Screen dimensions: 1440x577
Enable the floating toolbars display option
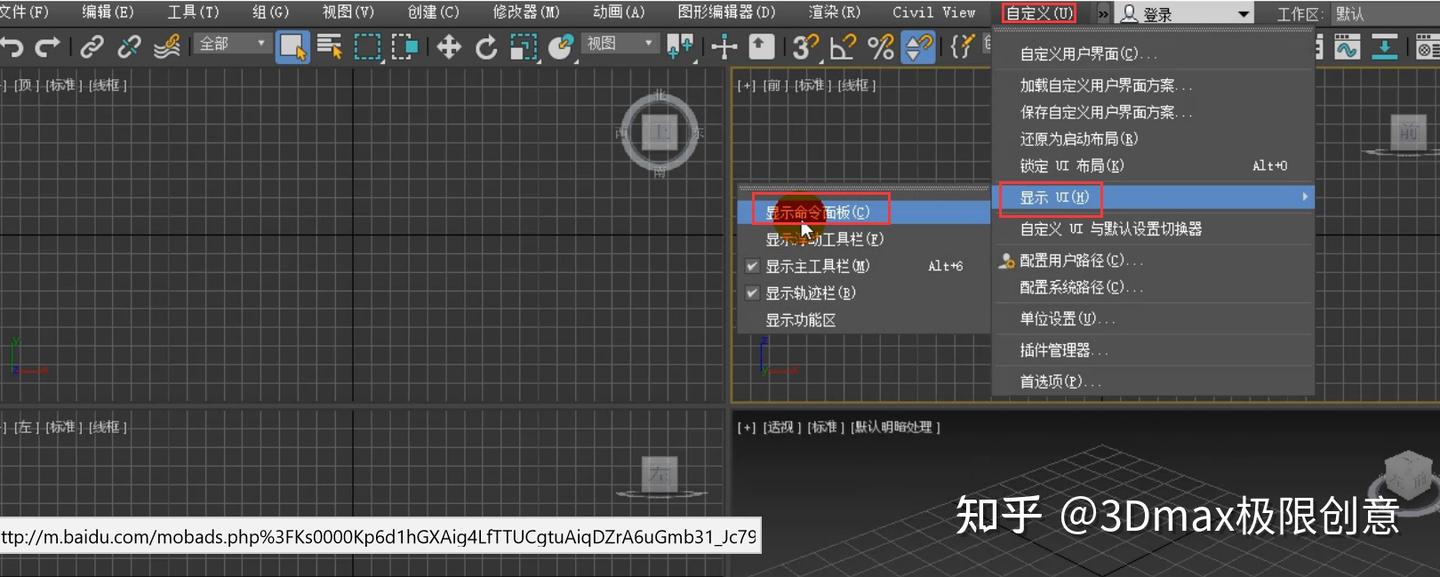[863, 239]
